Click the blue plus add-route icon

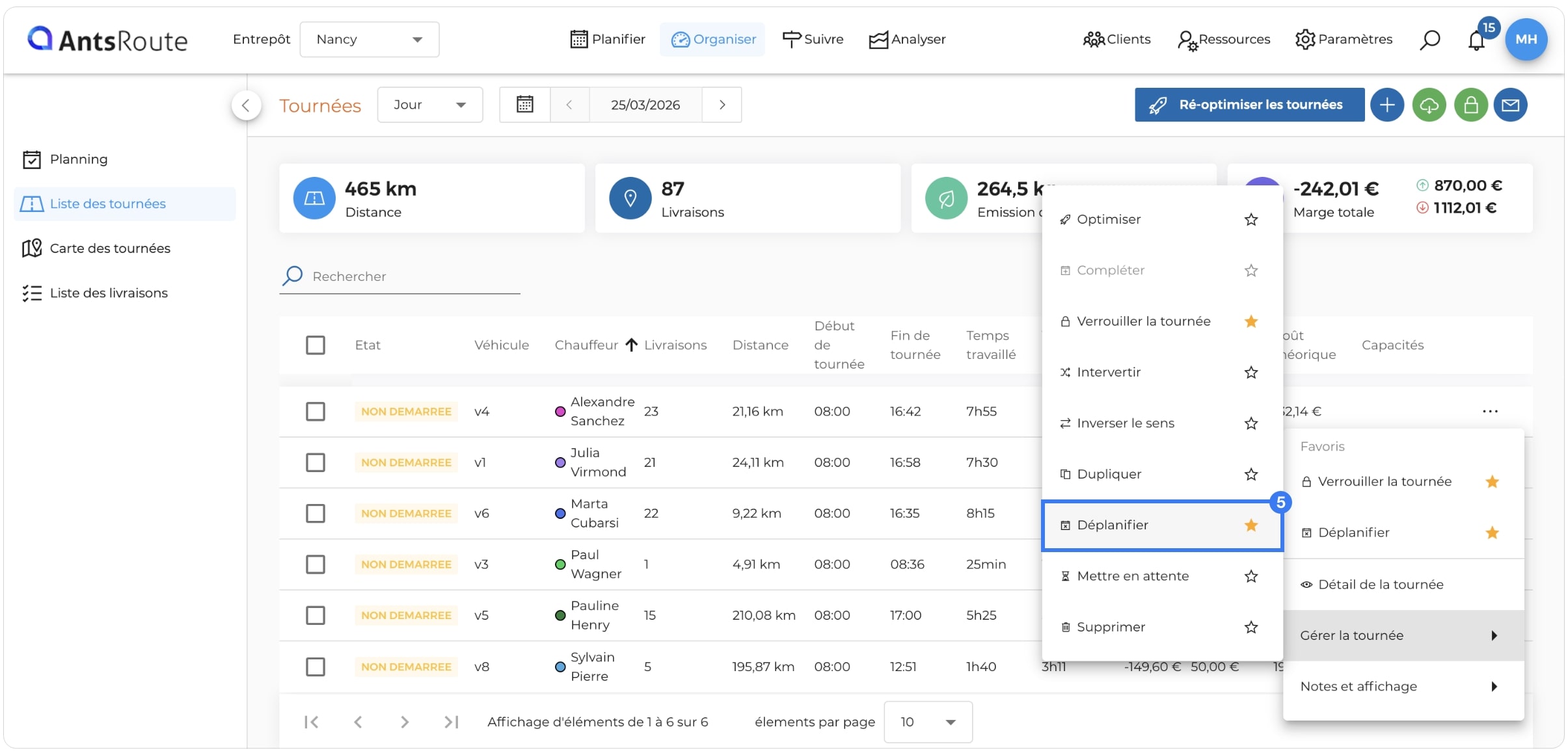click(x=1387, y=105)
